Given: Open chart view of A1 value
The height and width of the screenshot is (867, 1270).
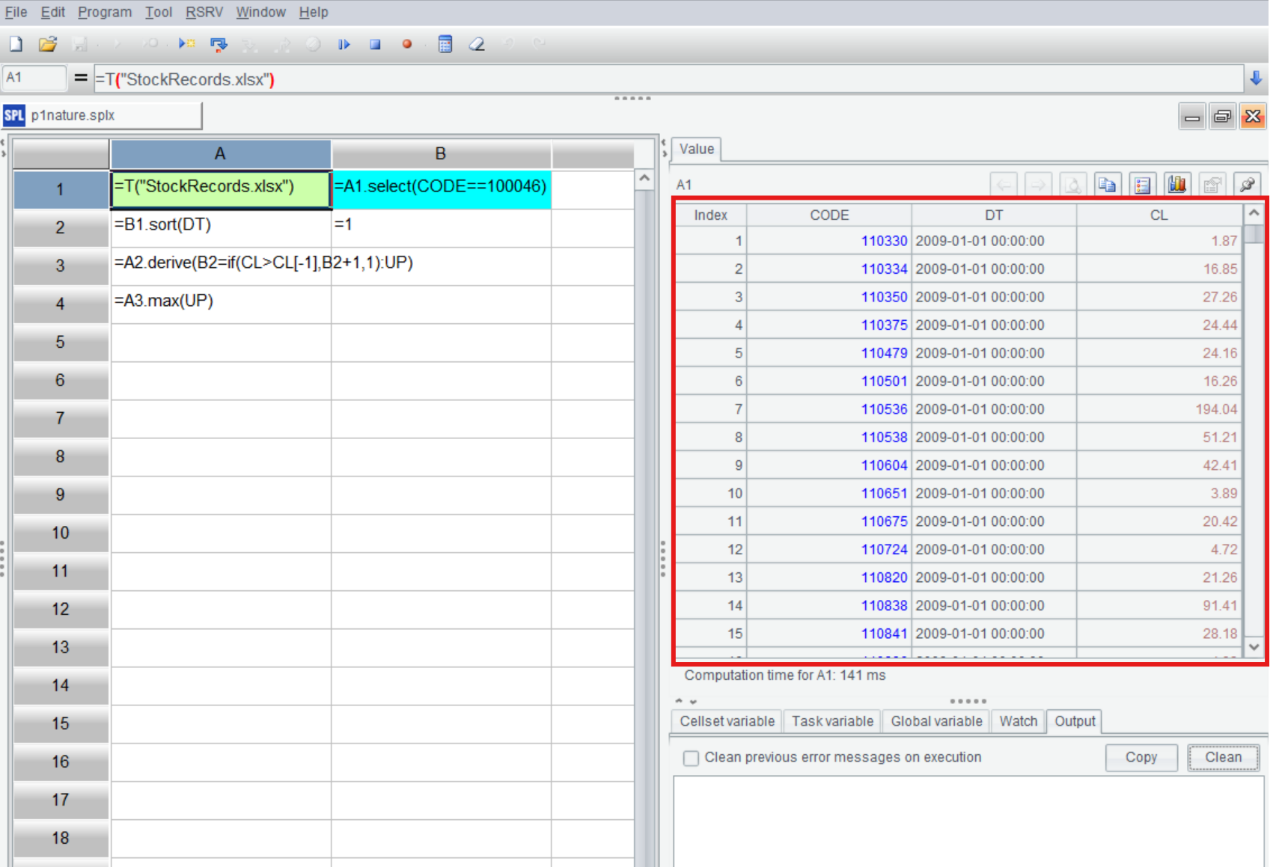Looking at the screenshot, I should [1177, 185].
